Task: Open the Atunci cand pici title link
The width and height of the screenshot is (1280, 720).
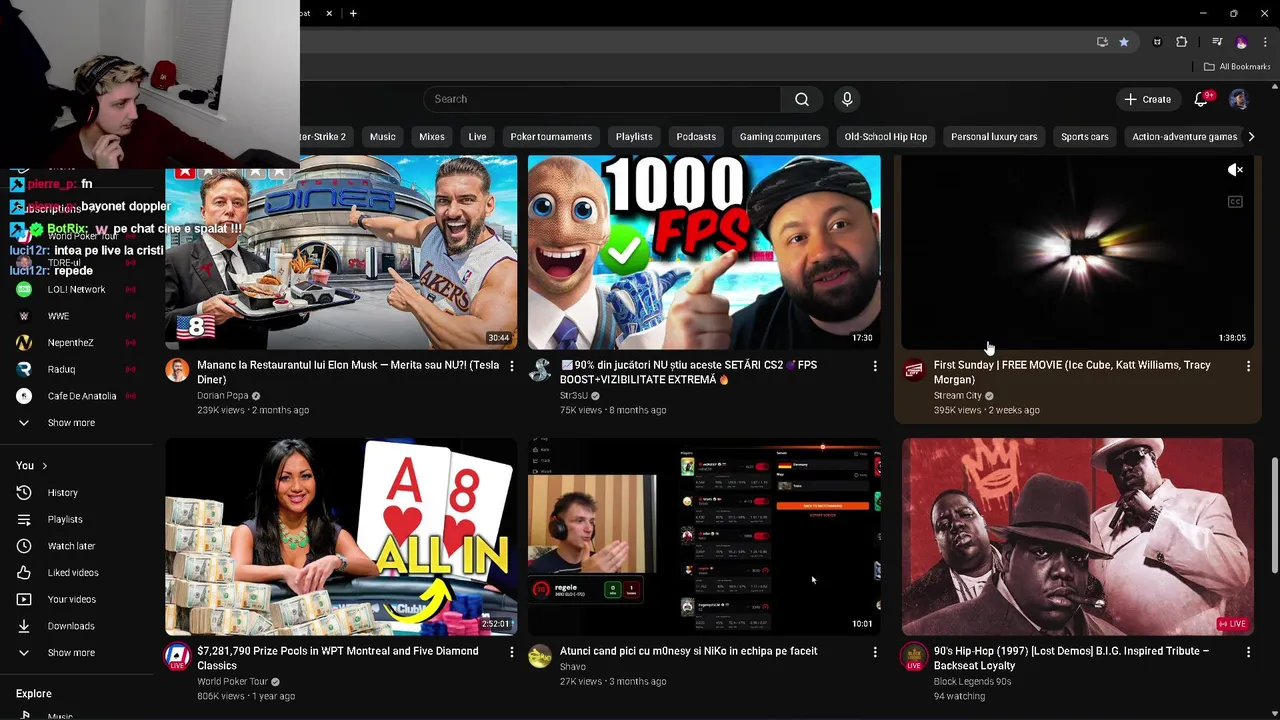Action: 688,651
